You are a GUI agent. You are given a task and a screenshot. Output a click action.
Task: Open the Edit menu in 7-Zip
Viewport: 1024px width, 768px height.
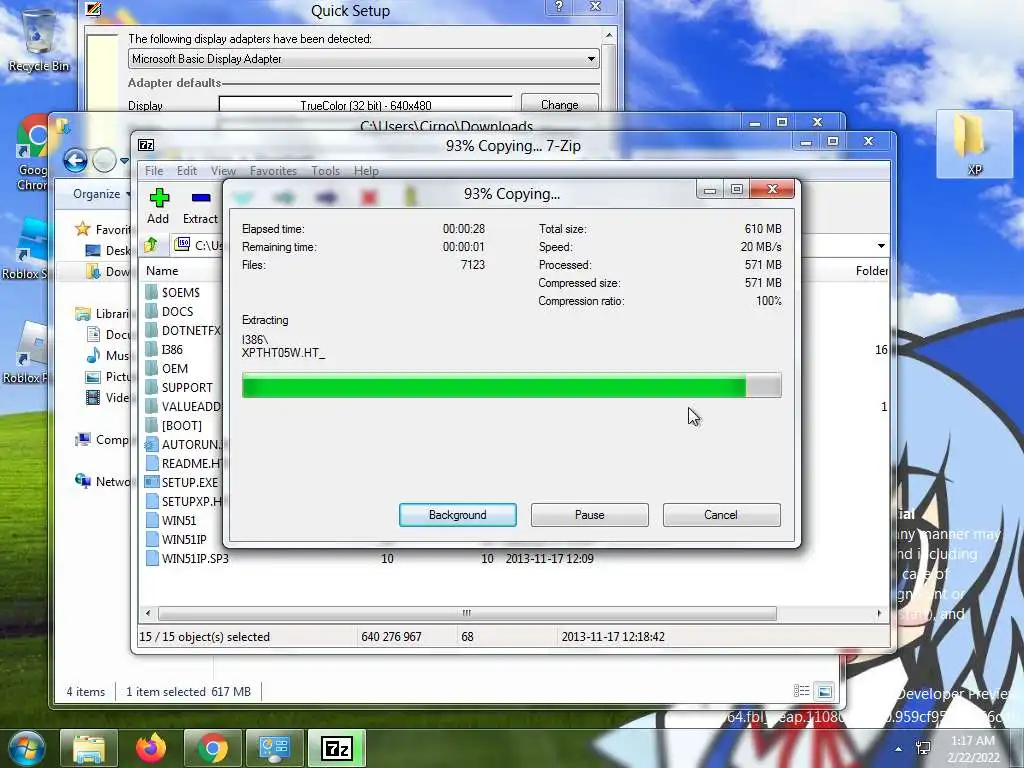(187, 170)
